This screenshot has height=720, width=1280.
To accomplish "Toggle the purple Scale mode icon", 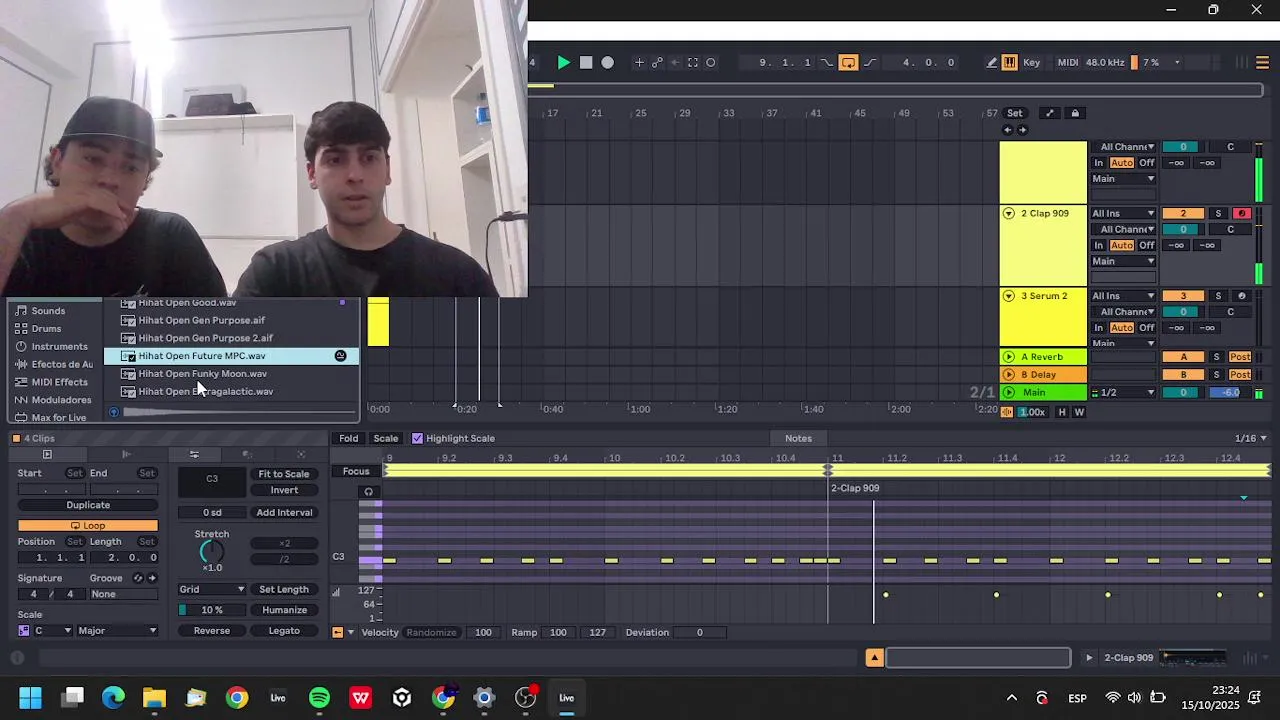I will point(24,631).
